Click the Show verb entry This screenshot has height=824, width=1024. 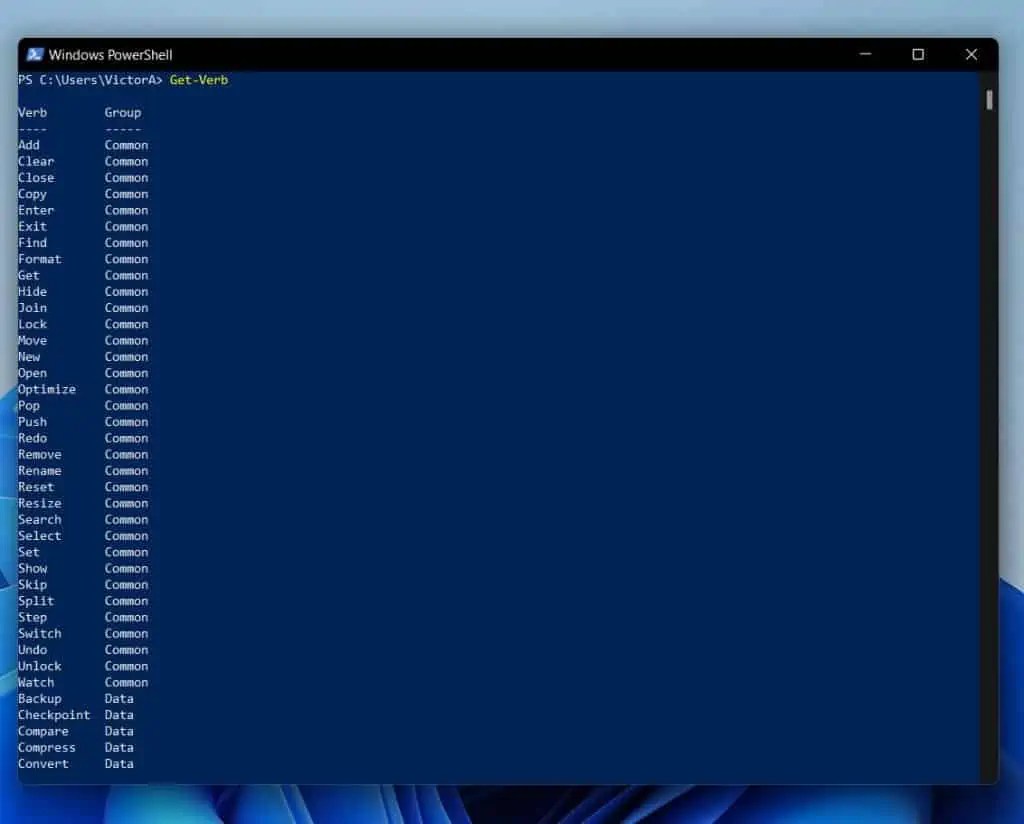coord(32,569)
